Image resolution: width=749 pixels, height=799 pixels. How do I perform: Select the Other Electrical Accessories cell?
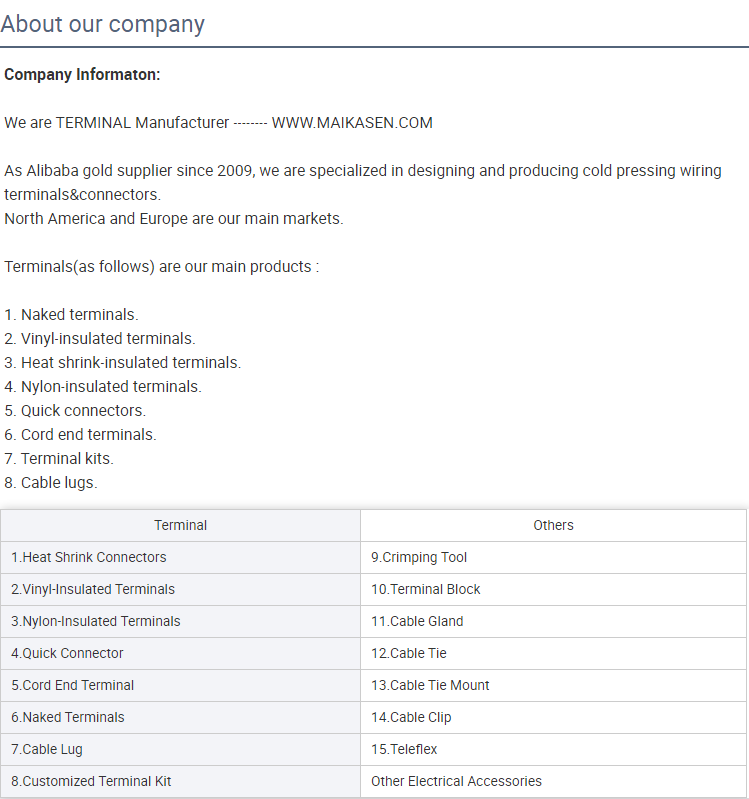click(553, 782)
